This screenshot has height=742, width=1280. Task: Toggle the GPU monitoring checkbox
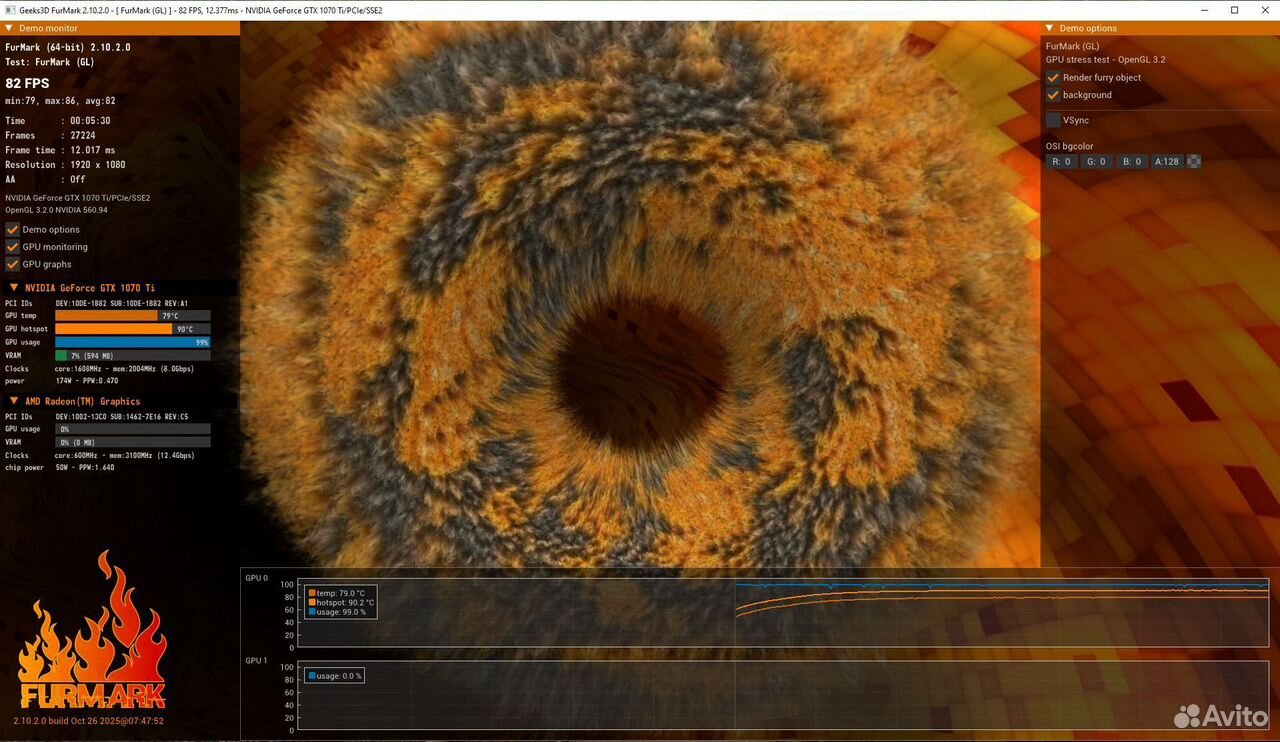[13, 247]
